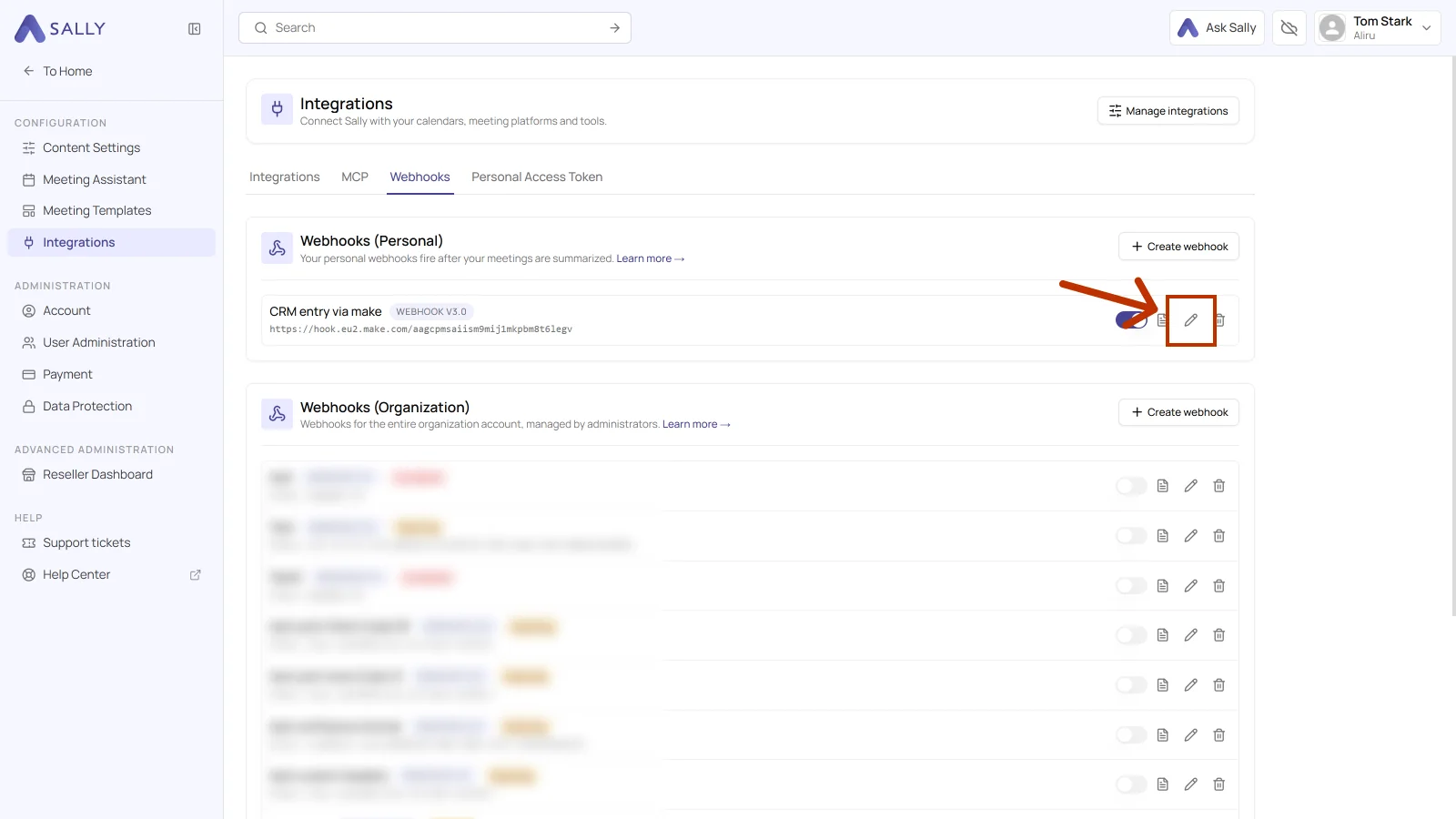Open the Help Center external link icon
This screenshot has width=1456, height=819.
195,575
